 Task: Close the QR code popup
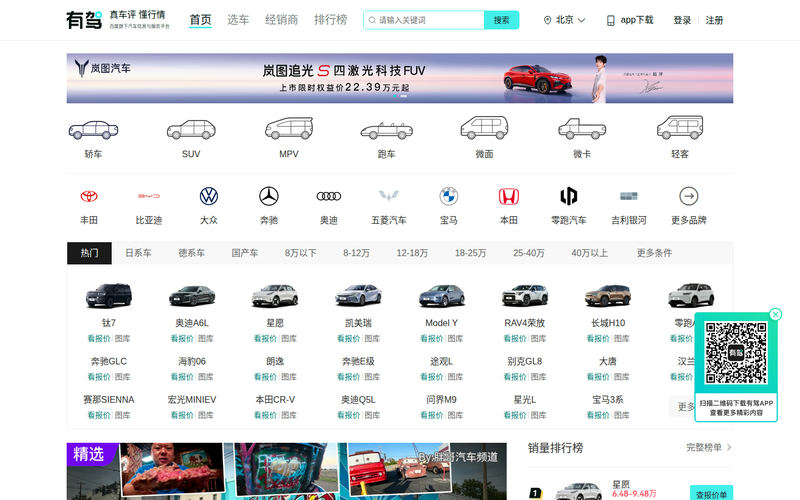(x=776, y=314)
